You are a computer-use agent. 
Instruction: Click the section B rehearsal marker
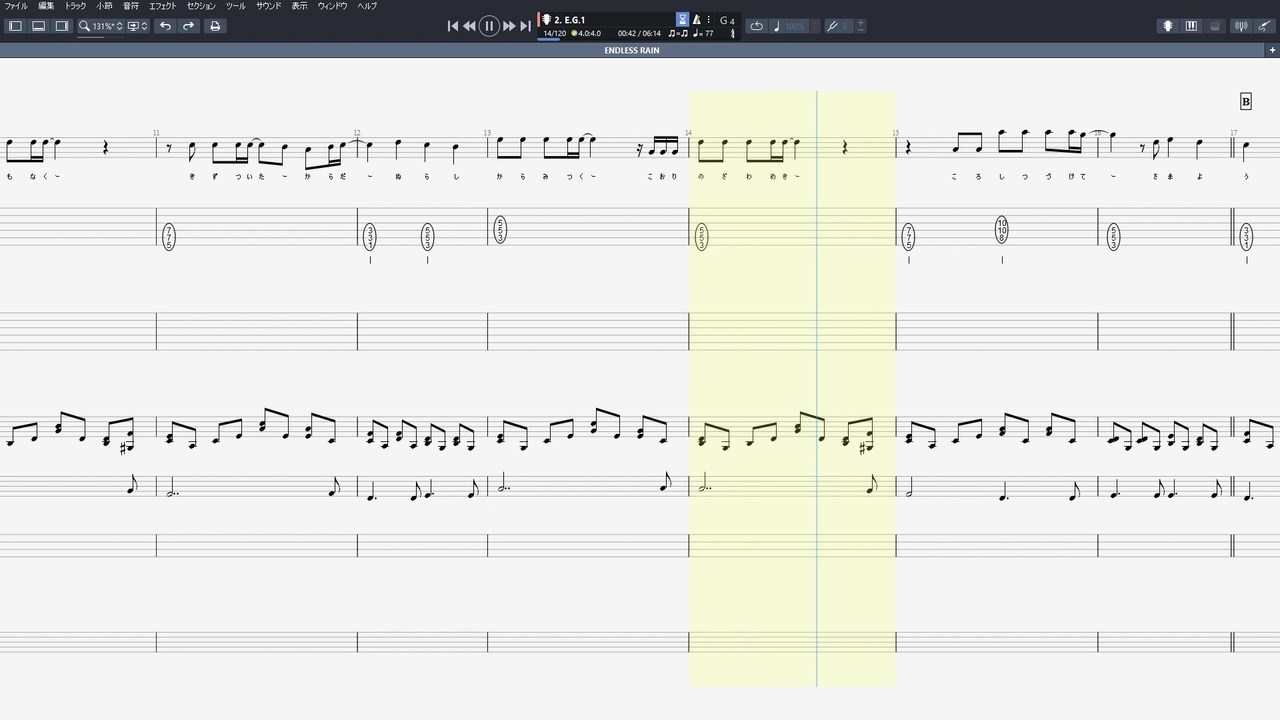click(1246, 101)
